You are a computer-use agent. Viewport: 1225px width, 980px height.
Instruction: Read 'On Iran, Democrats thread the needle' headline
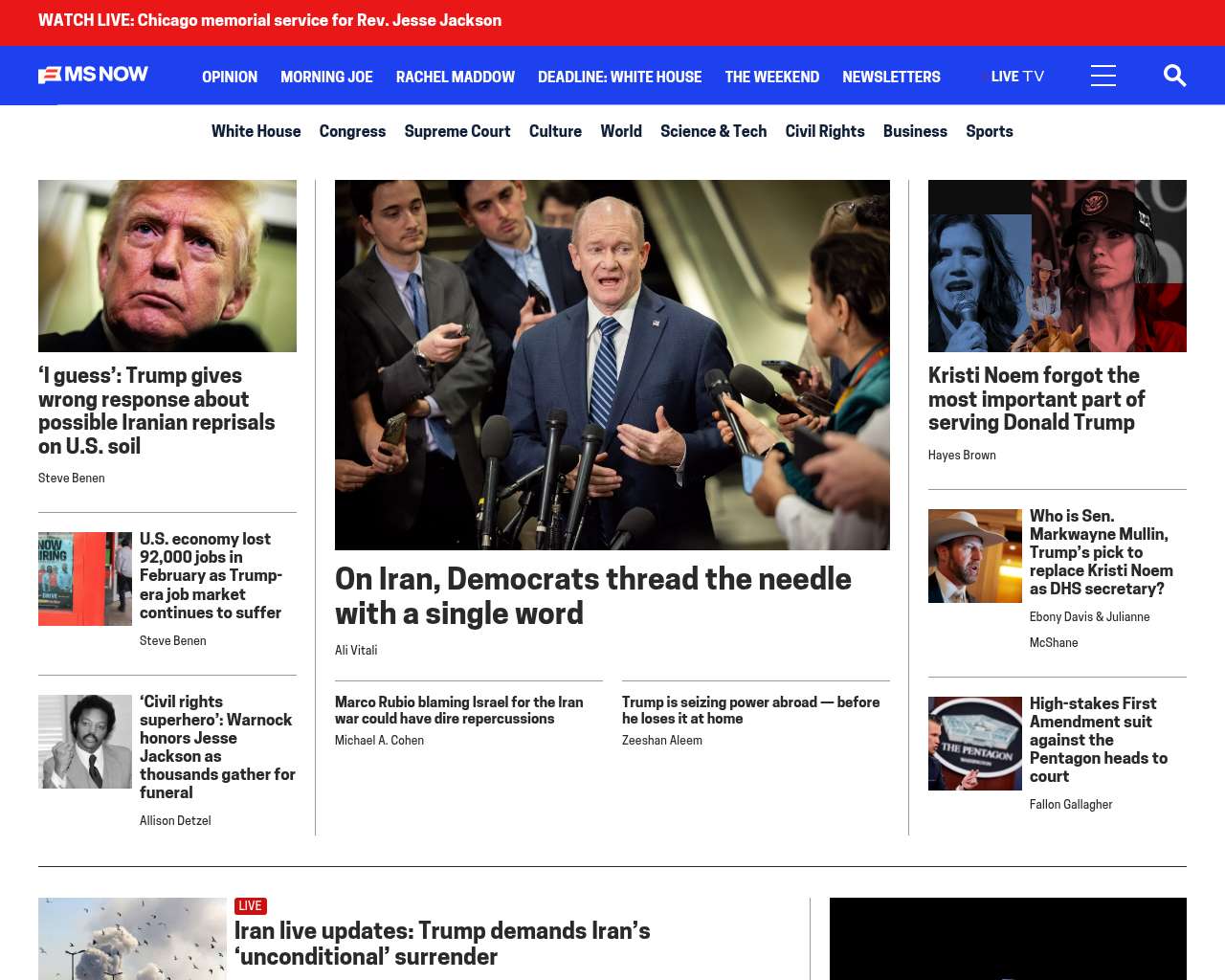(593, 595)
